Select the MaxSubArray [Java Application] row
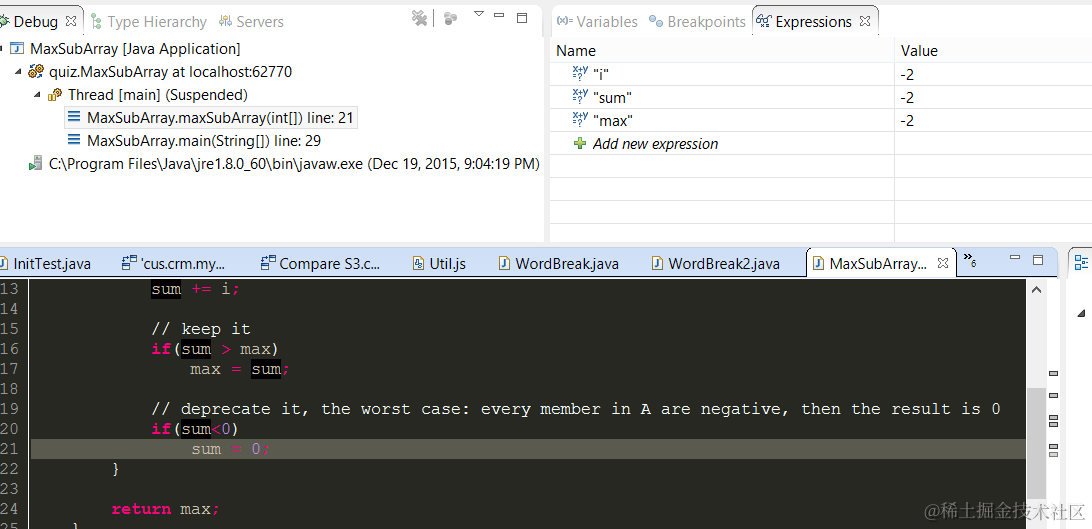The height and width of the screenshot is (529, 1092). [x=135, y=49]
